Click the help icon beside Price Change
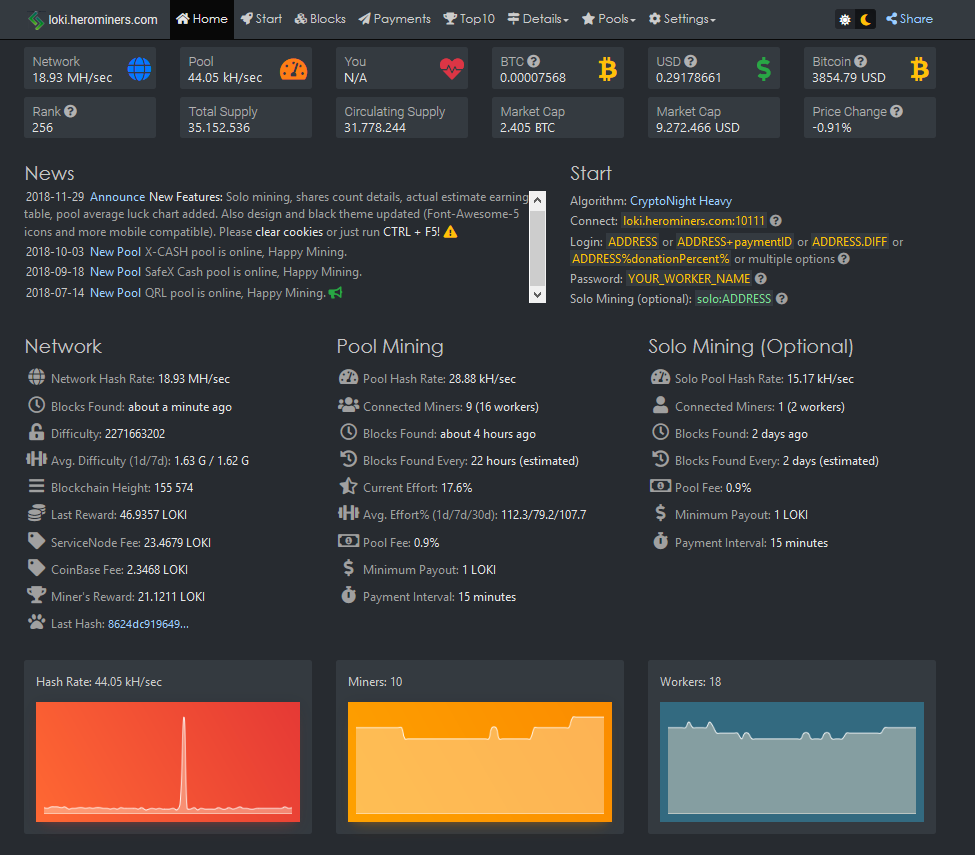 tap(896, 111)
